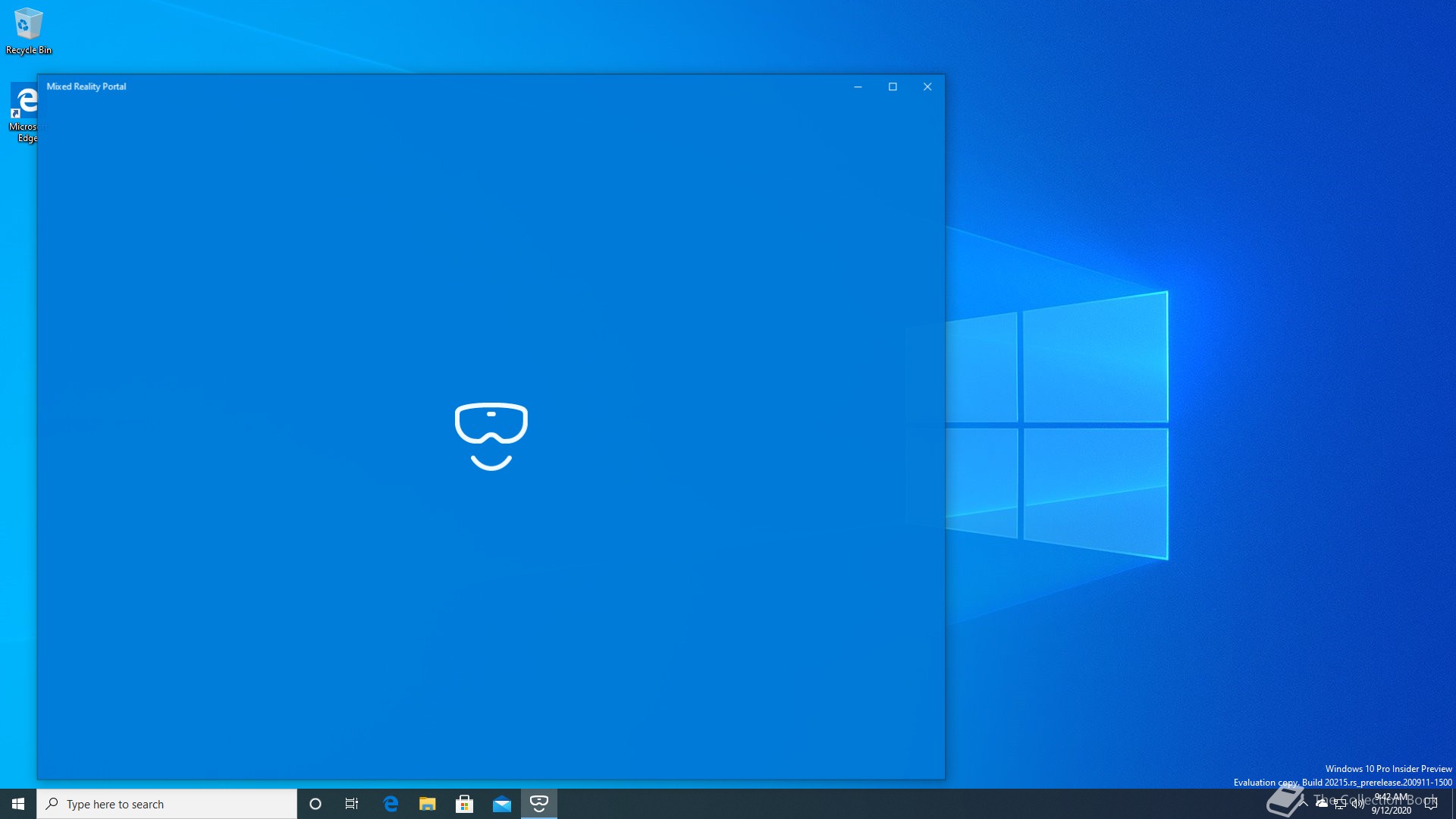
Task: Open the Mail app from taskbar
Action: [502, 804]
